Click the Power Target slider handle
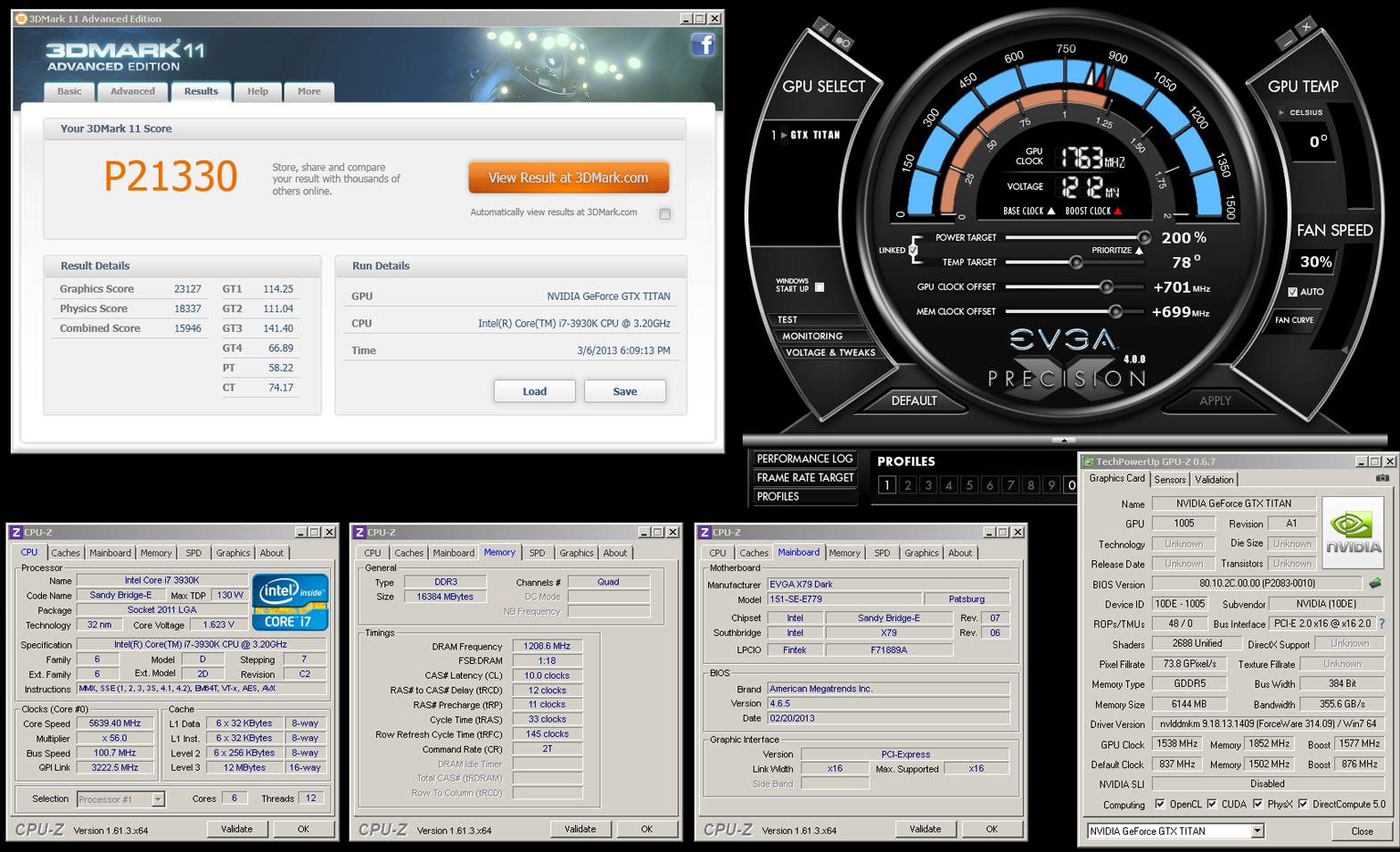Viewport: 1400px width, 852px height. click(1144, 237)
